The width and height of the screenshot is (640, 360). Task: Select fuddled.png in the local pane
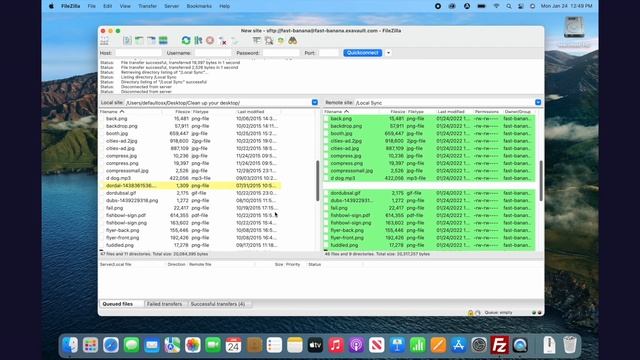(190, 245)
